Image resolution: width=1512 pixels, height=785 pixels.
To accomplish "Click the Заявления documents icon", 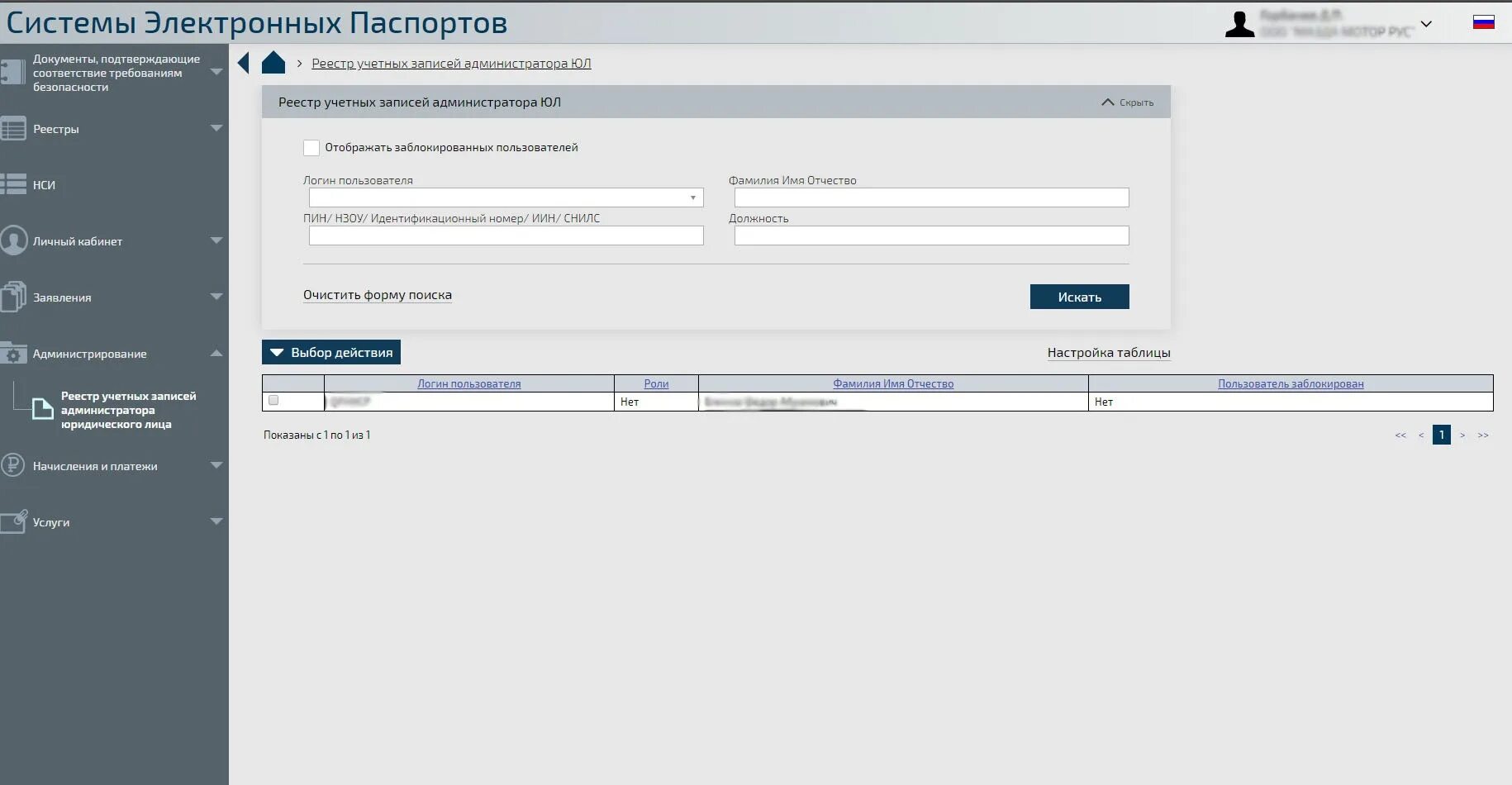I will click(13, 297).
